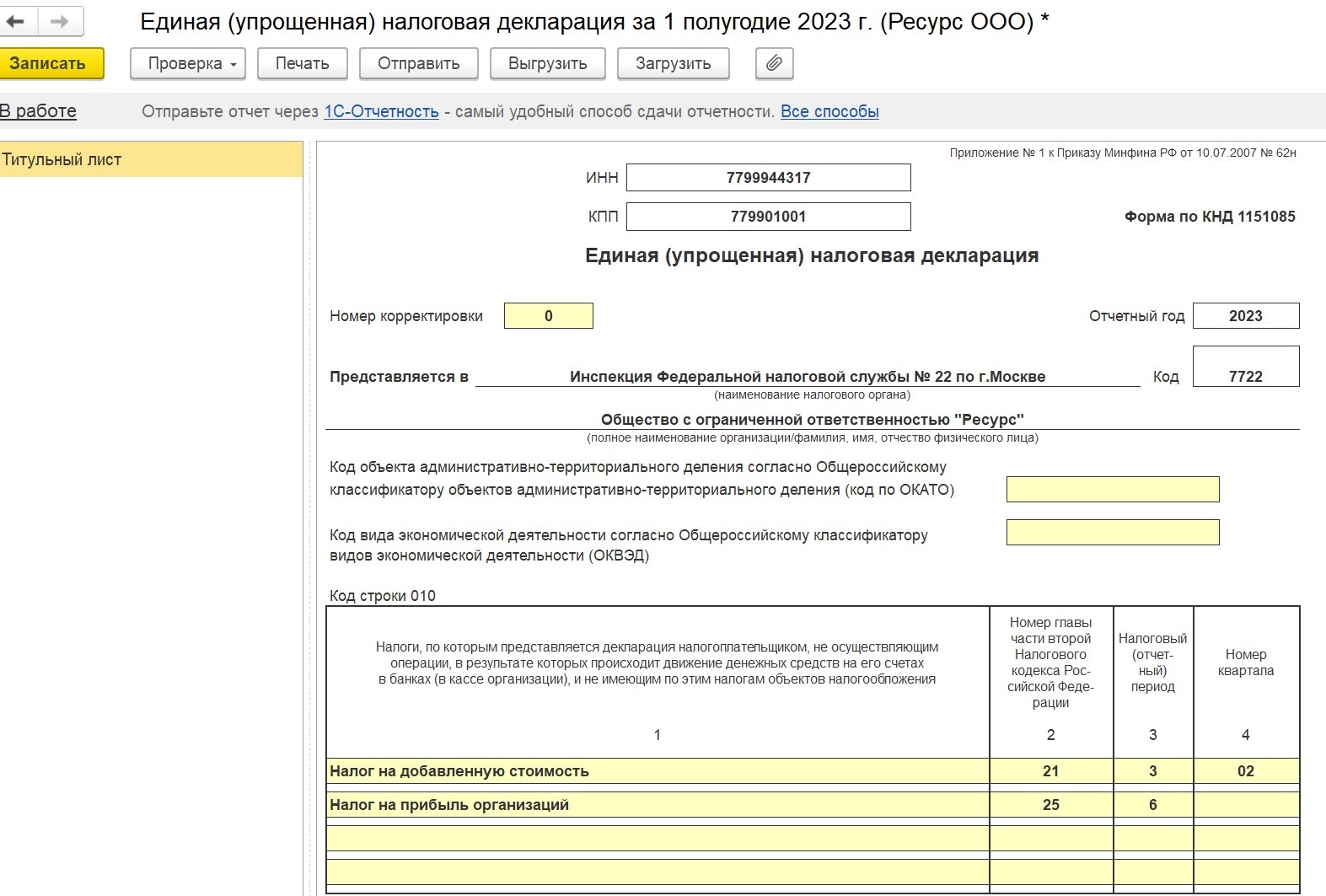This screenshot has height=896, width=1326.
Task: Open attachments via the paperclip icon
Action: 775,63
